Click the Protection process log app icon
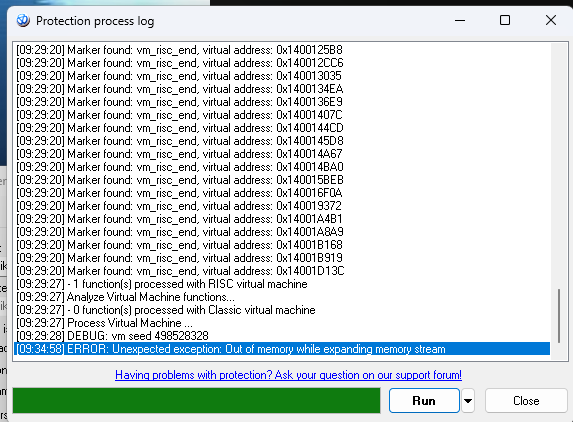Viewport: 573px width, 422px height. [x=23, y=20]
